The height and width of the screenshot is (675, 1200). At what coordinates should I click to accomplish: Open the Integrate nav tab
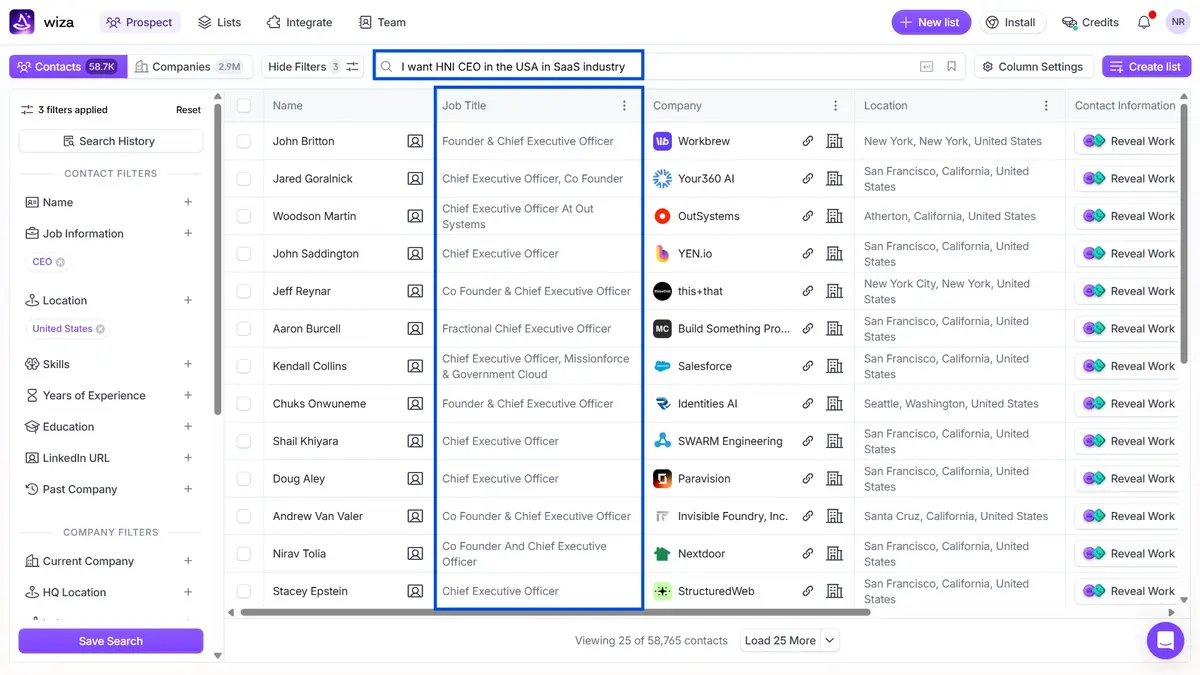[299, 22]
